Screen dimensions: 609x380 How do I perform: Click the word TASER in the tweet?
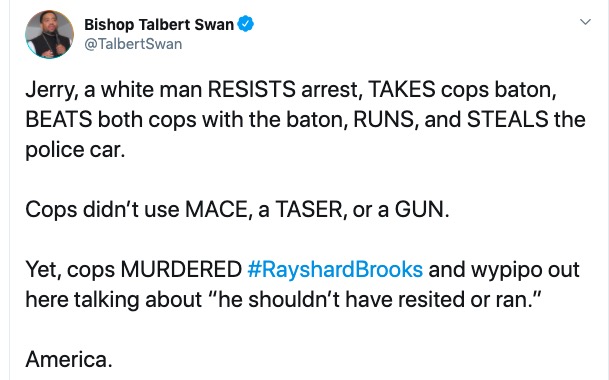coord(309,209)
